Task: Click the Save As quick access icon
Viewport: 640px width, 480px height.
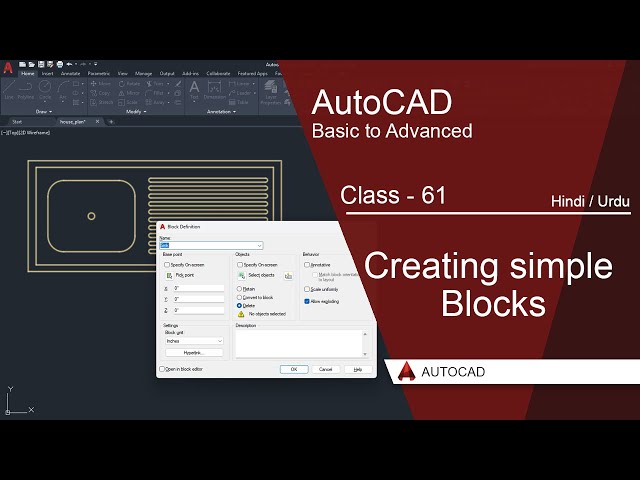Action: coord(50,64)
